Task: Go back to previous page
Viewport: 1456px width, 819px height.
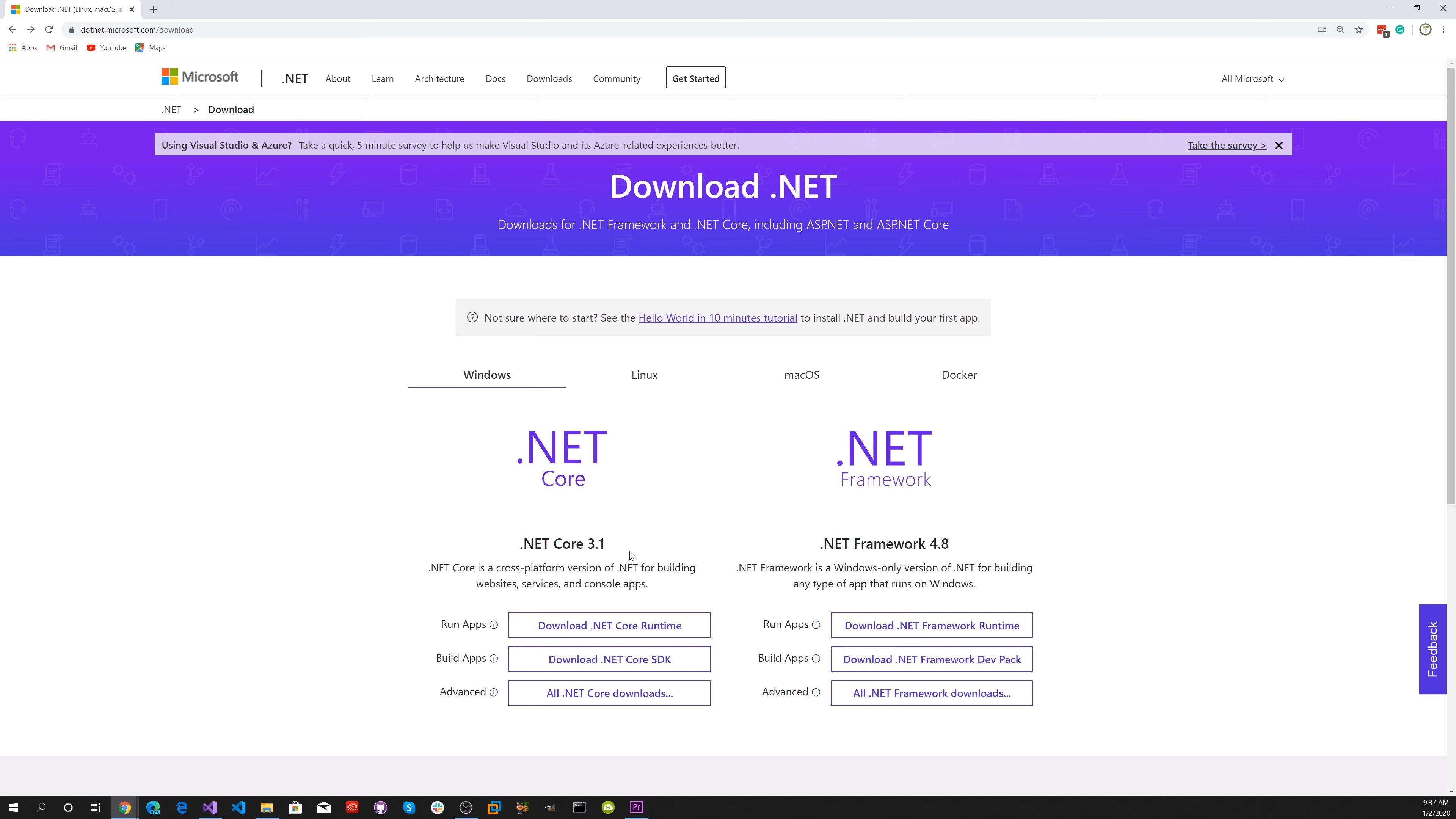Action: point(13,30)
